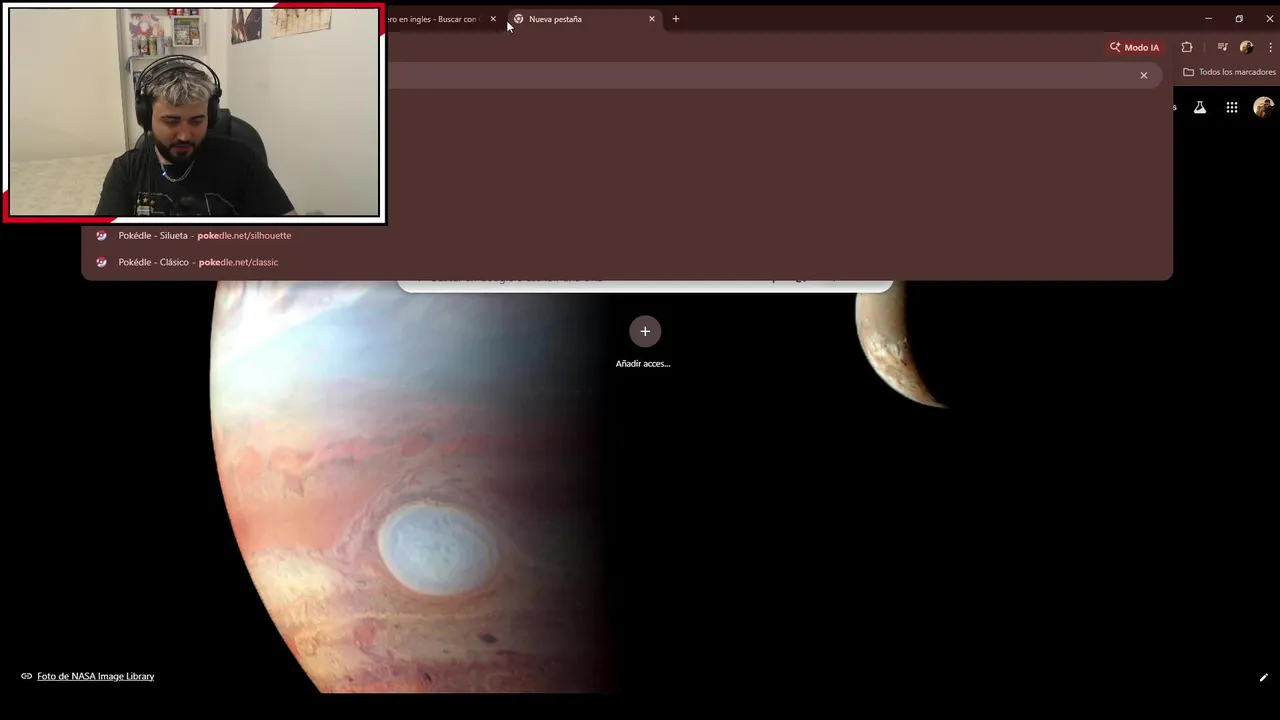Open Google account avatar on page
The height and width of the screenshot is (720, 1280).
tap(1264, 107)
